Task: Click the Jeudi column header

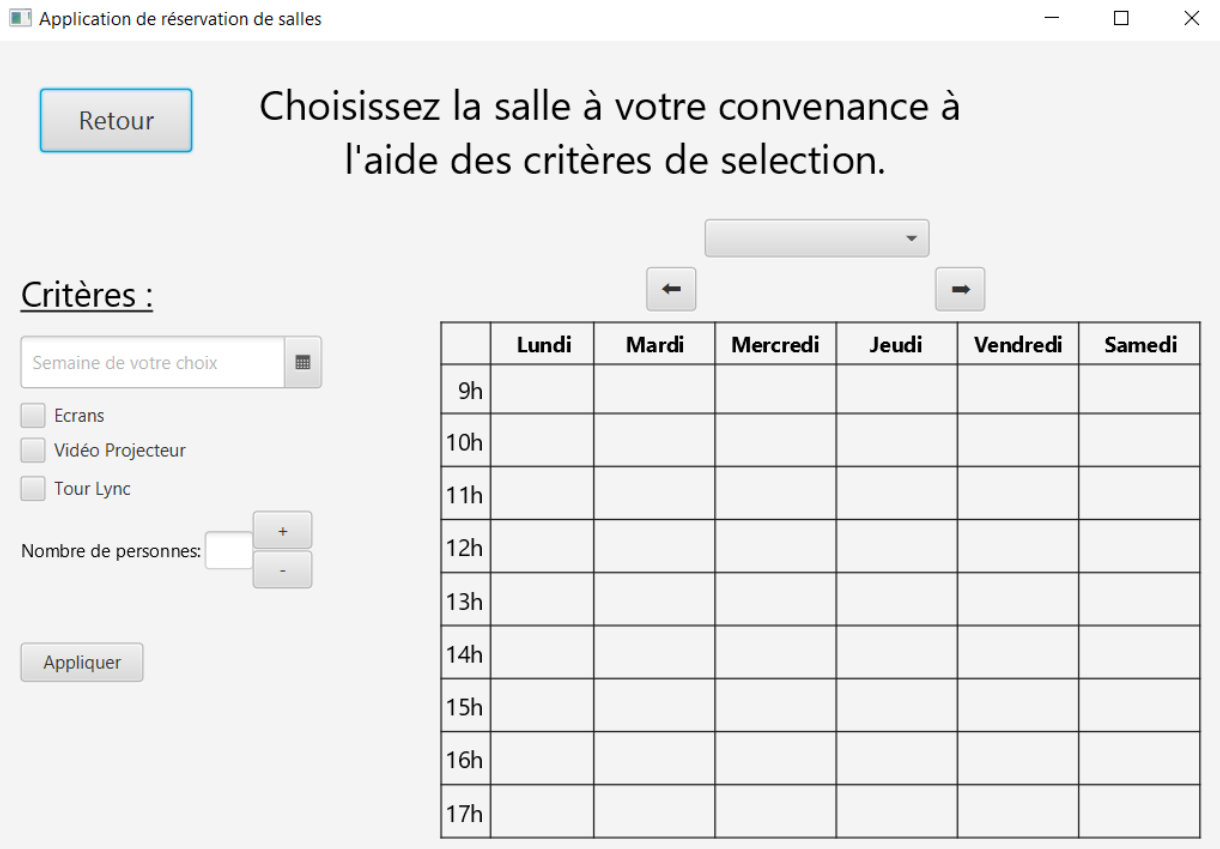Action: pyautogui.click(x=896, y=345)
